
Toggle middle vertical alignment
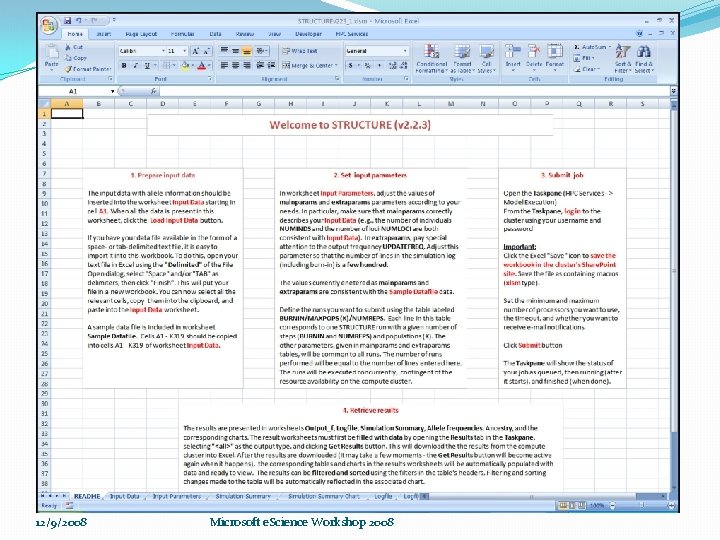point(235,51)
